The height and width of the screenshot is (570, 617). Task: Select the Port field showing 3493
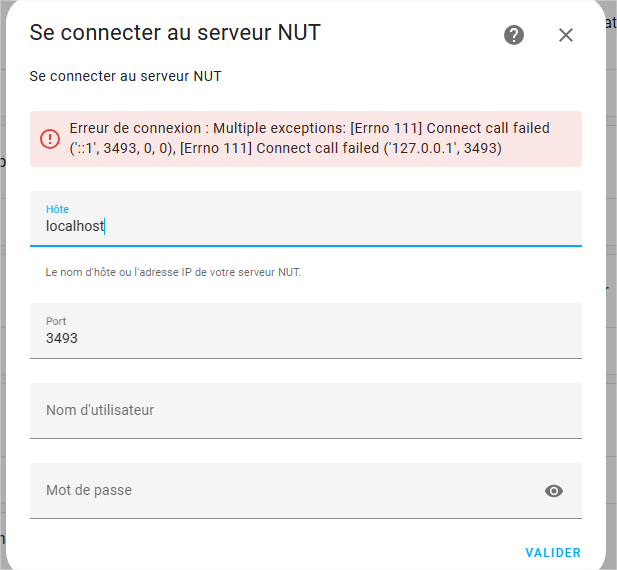pos(306,331)
